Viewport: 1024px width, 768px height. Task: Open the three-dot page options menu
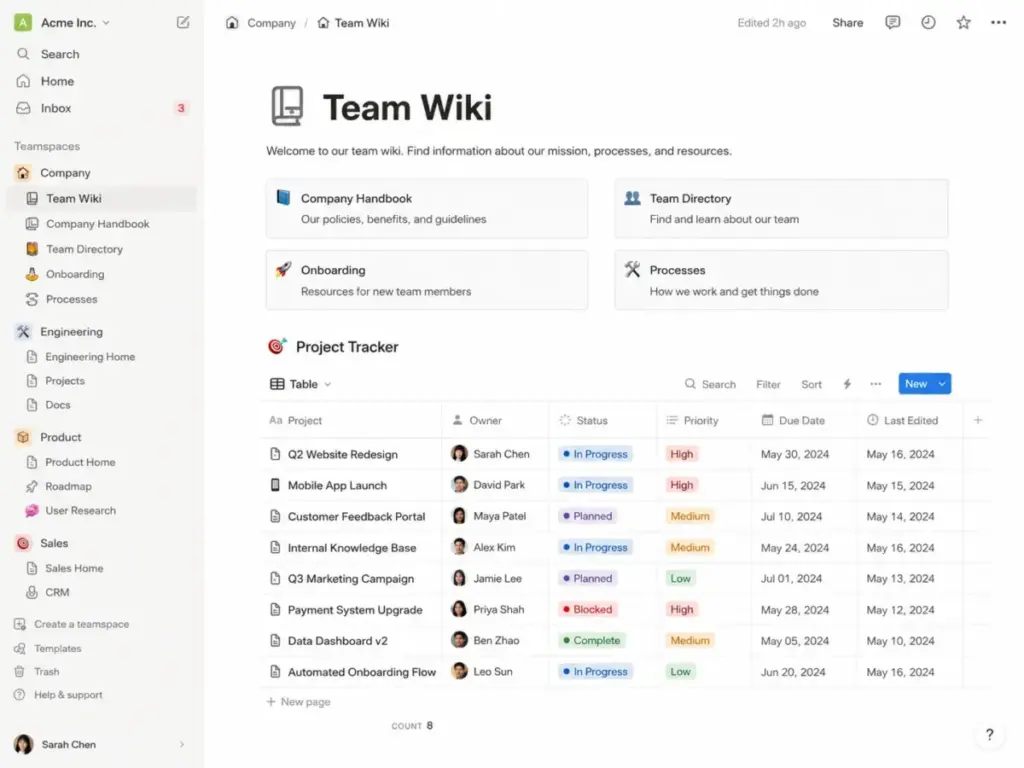(998, 22)
